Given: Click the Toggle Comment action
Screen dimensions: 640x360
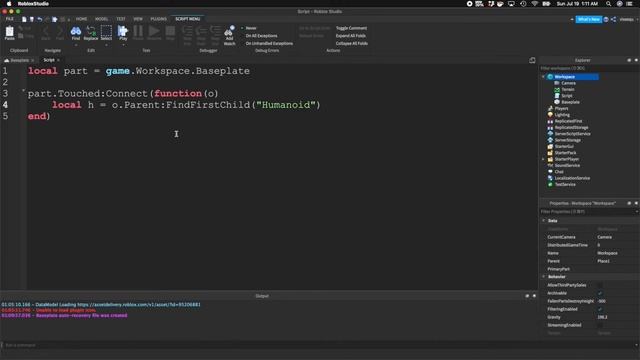Looking at the screenshot, I should 351,28.
